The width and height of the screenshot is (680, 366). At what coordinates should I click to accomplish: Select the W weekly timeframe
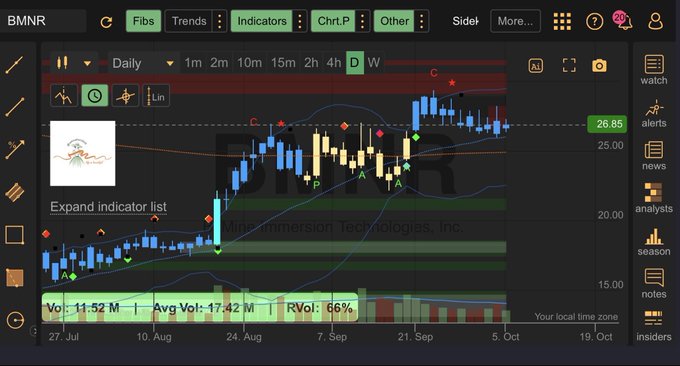373,63
